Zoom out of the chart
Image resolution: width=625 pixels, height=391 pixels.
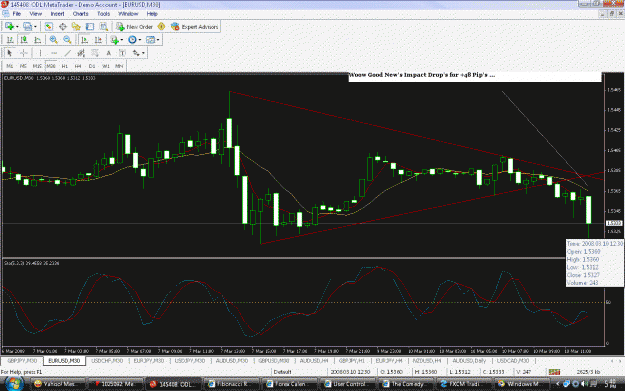(x=67, y=40)
